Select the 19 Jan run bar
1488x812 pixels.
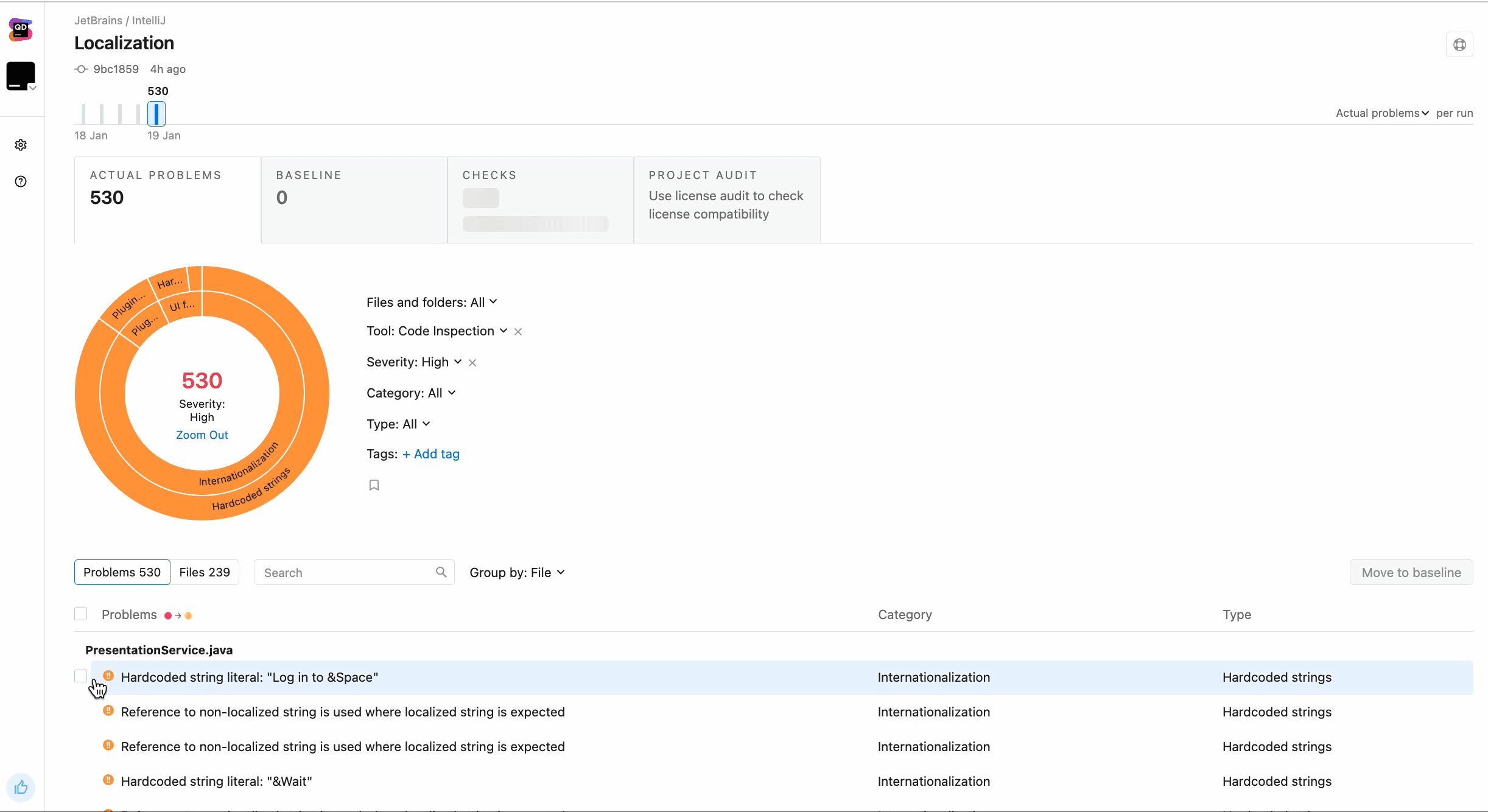156,114
